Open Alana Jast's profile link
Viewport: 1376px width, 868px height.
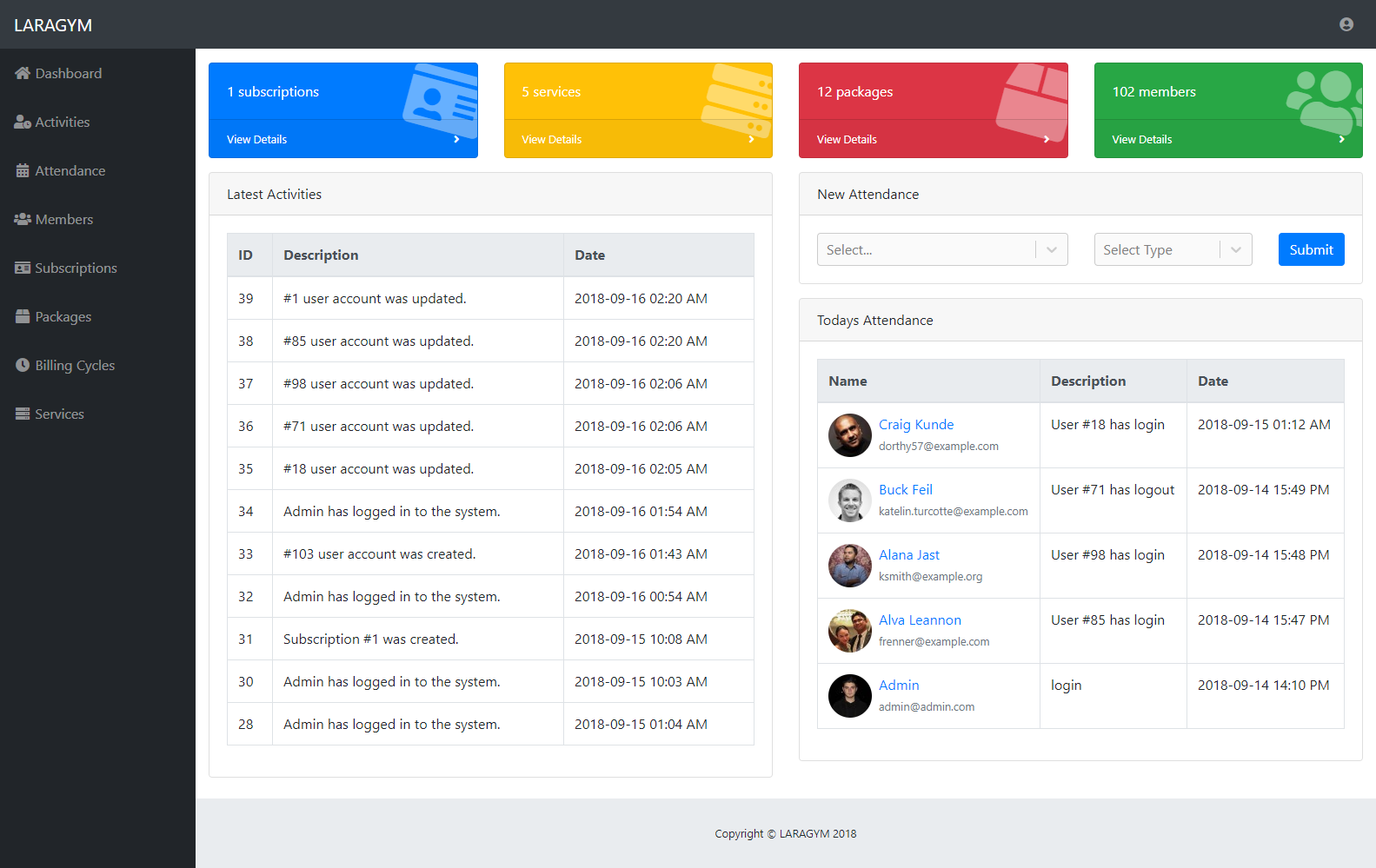coord(909,554)
